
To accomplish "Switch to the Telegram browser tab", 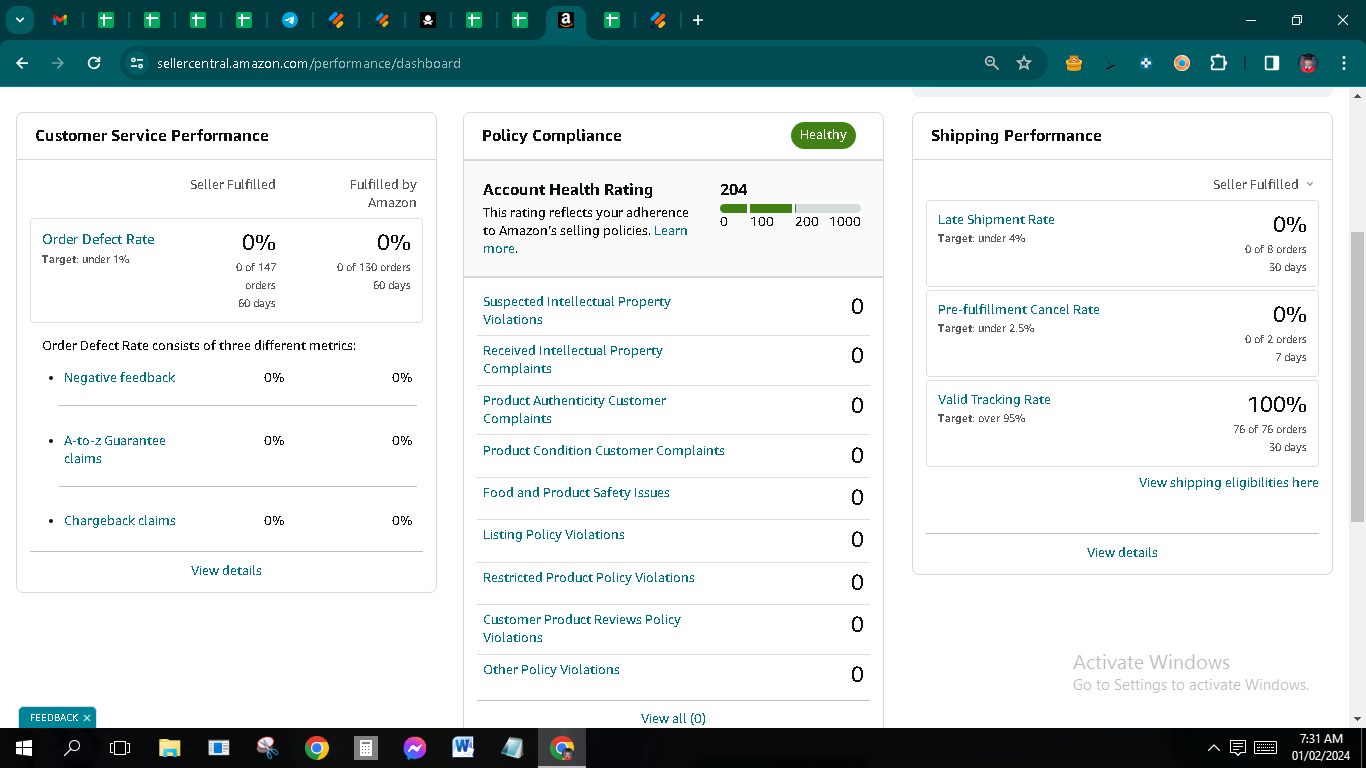I will [290, 20].
